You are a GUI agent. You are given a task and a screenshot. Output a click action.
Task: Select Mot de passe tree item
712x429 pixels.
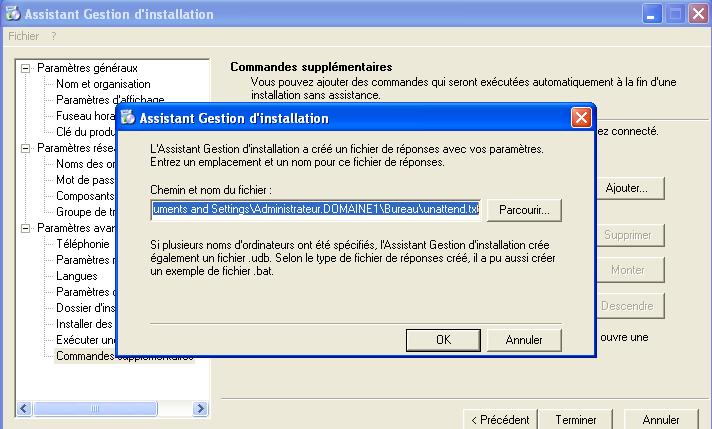[x=85, y=180]
